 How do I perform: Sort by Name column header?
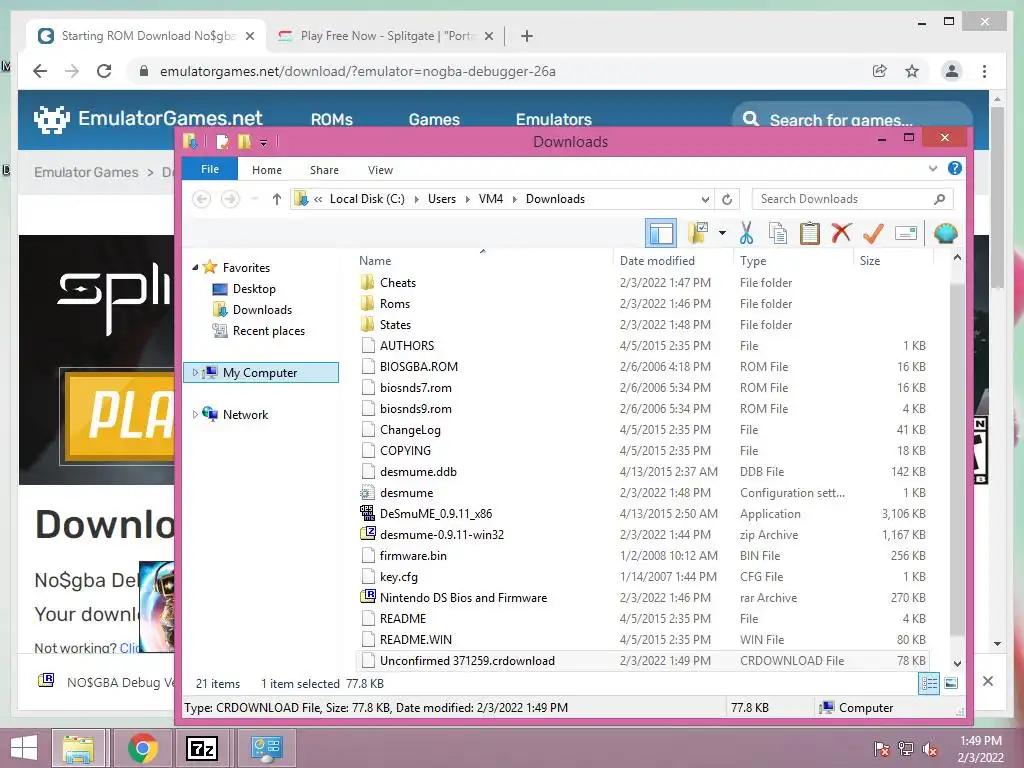point(375,261)
